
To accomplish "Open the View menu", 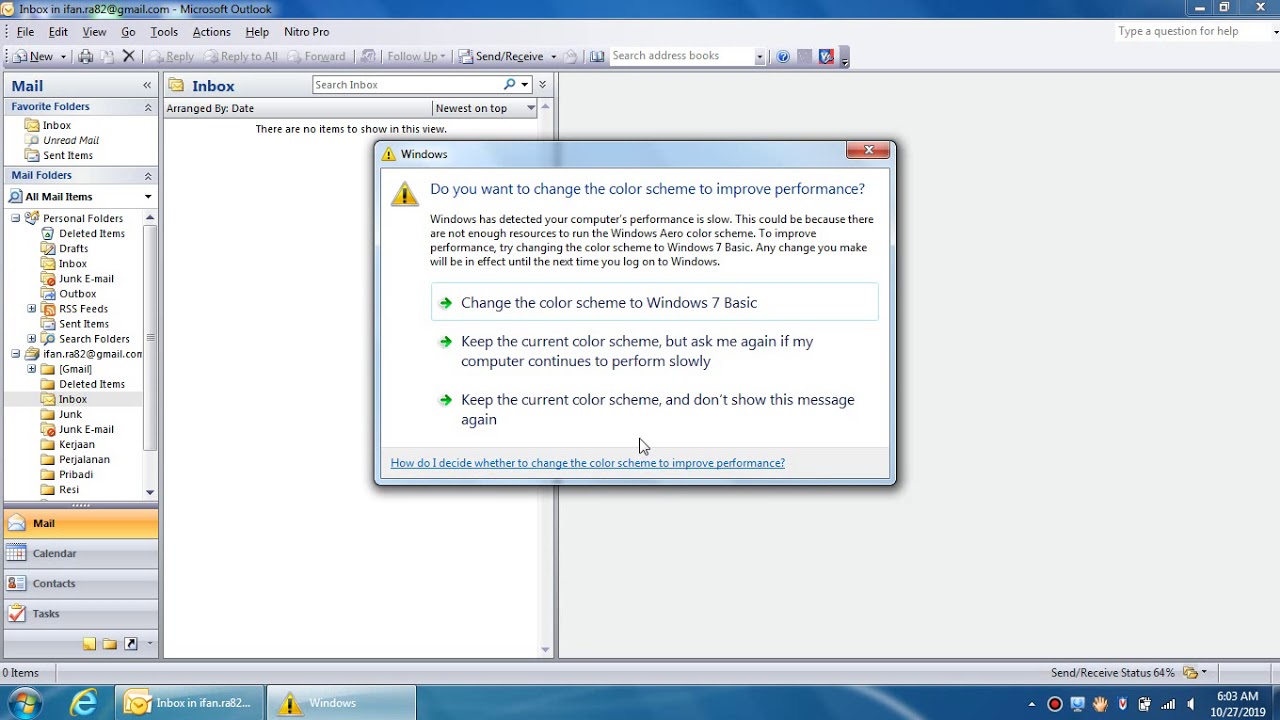I will tap(94, 32).
